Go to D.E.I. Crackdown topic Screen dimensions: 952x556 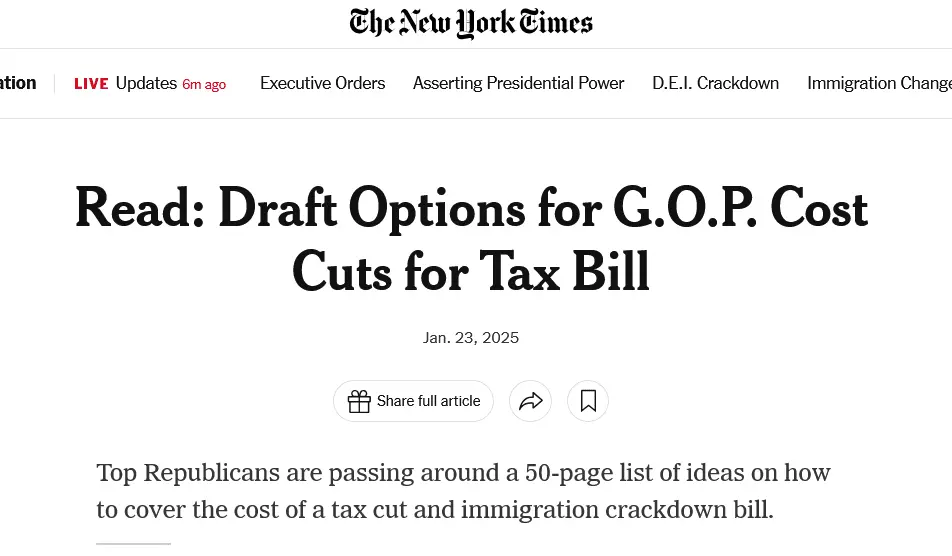pos(715,83)
